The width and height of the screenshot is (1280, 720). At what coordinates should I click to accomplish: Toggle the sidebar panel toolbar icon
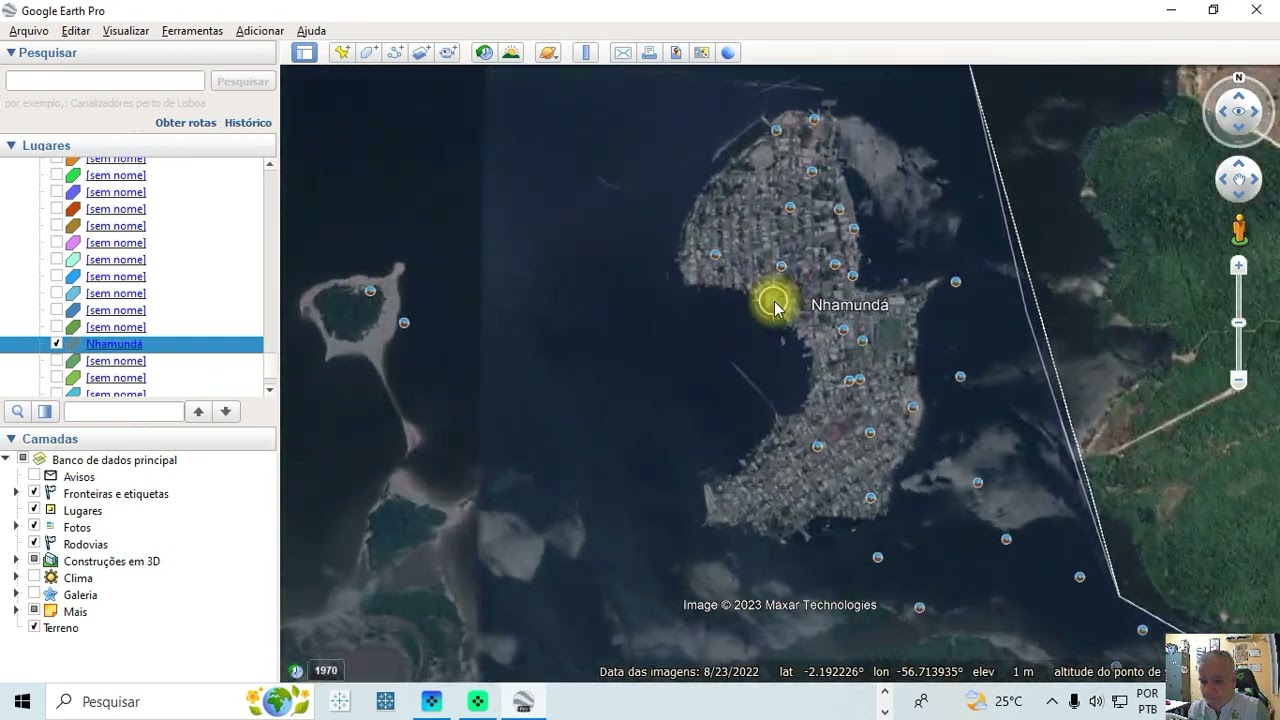pos(305,53)
